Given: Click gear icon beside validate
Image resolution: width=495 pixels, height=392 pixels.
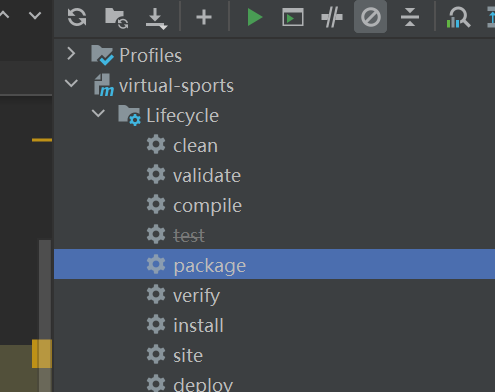Looking at the screenshot, I should point(156,174).
